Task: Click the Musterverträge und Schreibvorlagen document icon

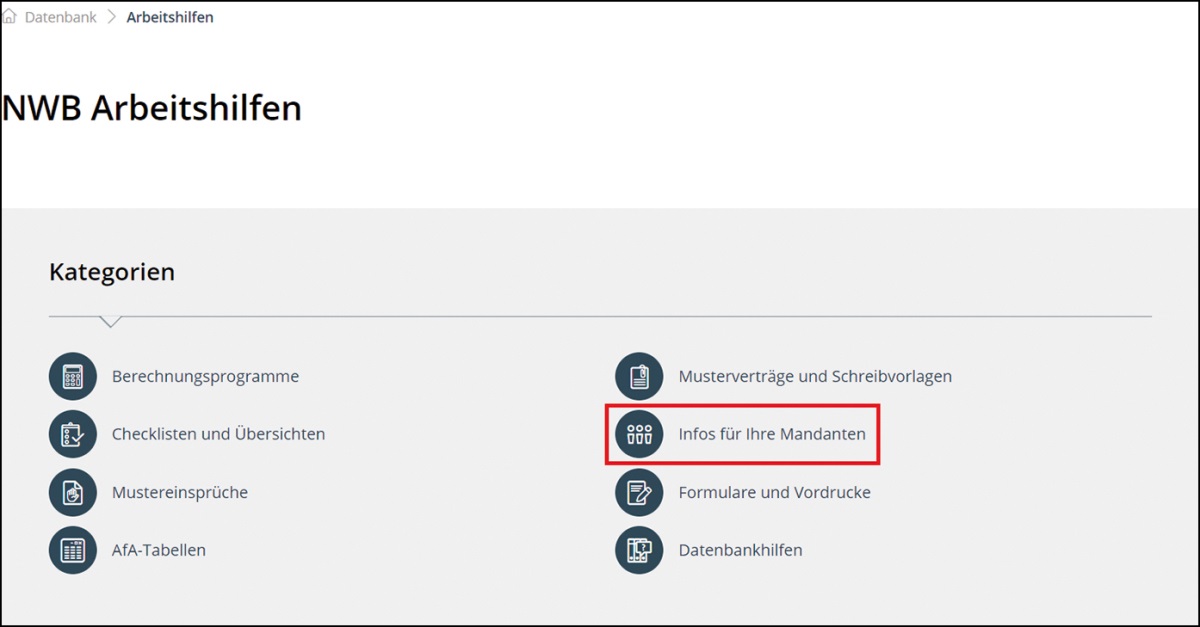Action: [639, 377]
